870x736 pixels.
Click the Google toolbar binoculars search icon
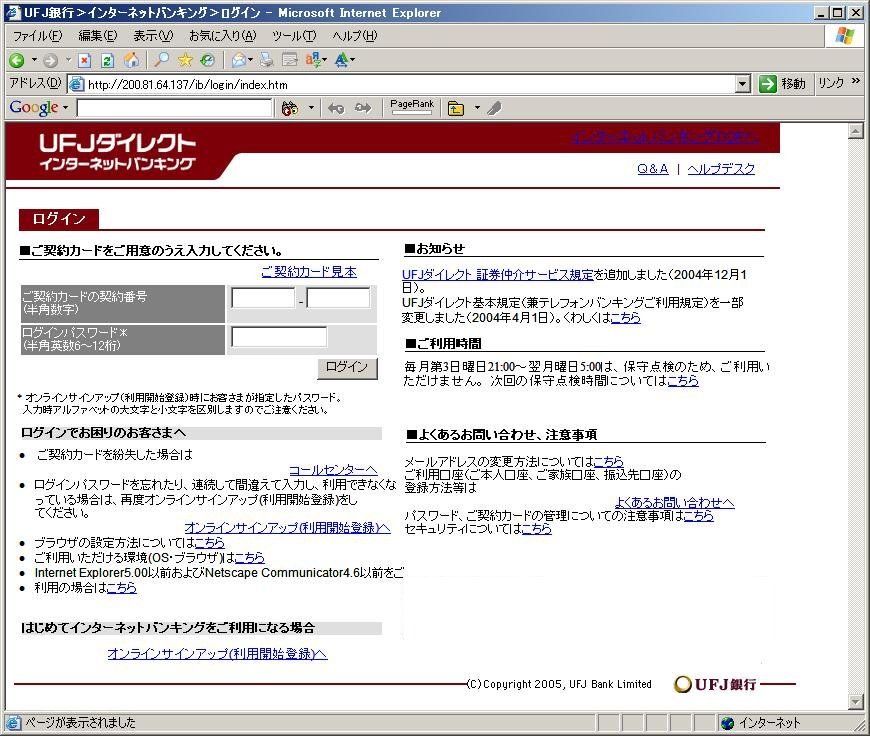tap(289, 108)
